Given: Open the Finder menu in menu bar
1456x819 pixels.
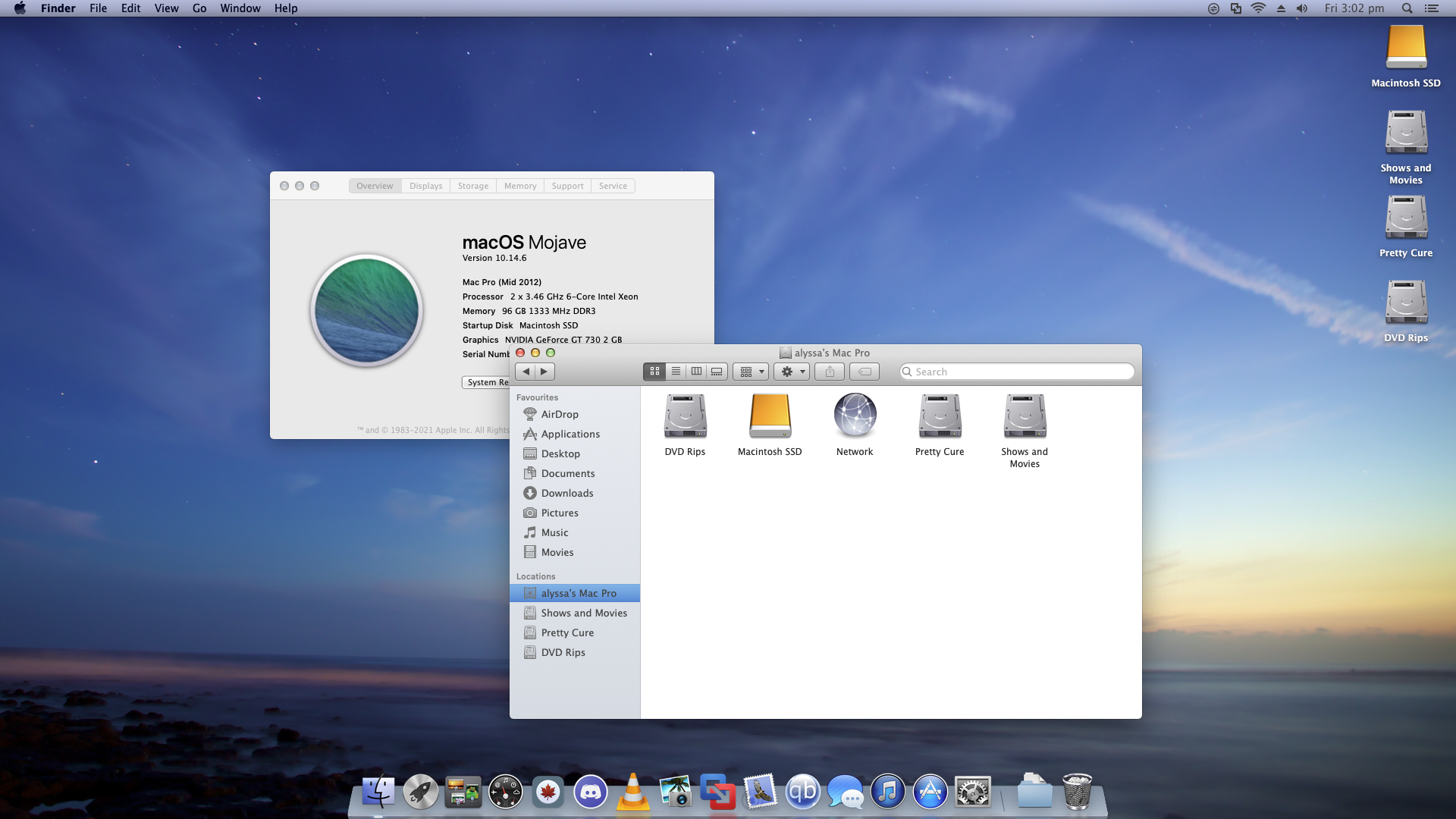Looking at the screenshot, I should click(x=58, y=8).
